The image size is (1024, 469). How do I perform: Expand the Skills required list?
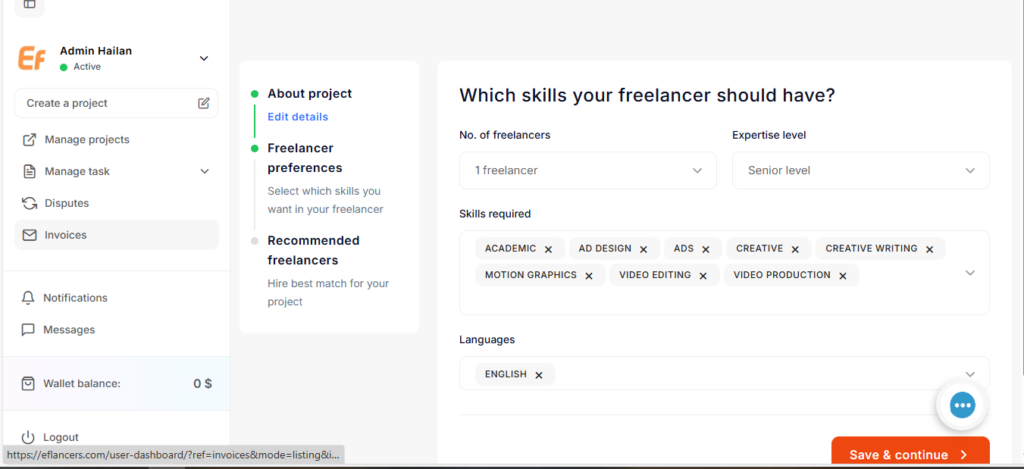[969, 273]
